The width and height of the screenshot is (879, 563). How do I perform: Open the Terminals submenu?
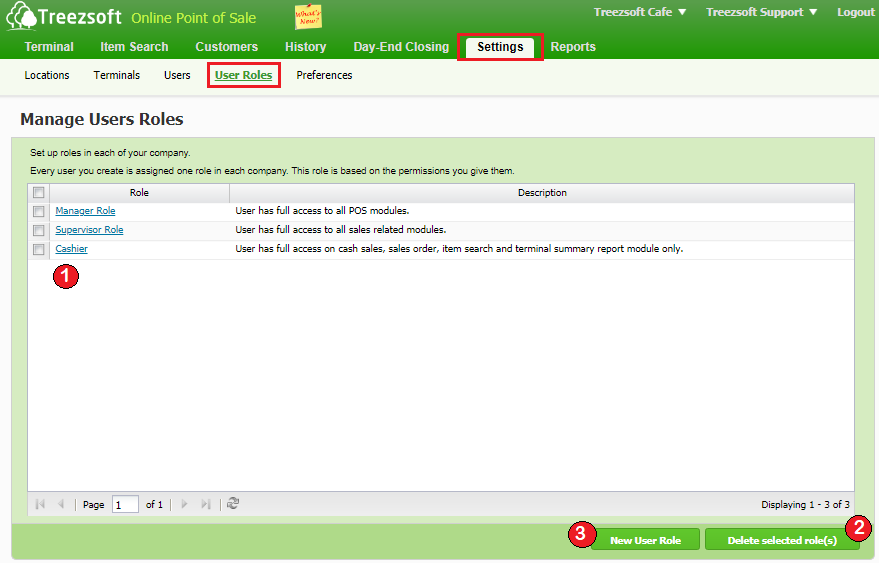(x=117, y=75)
